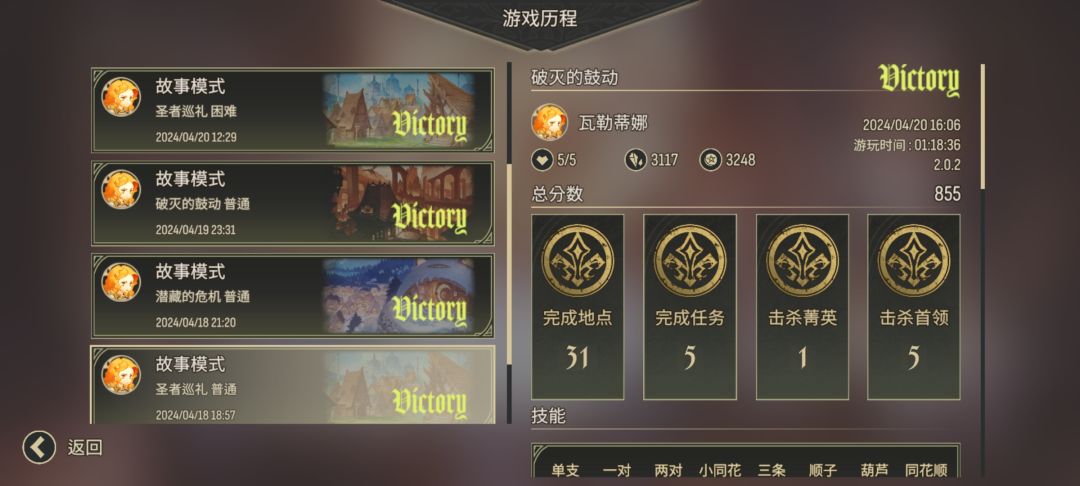Click the 同花顺 skill column header

[926, 470]
